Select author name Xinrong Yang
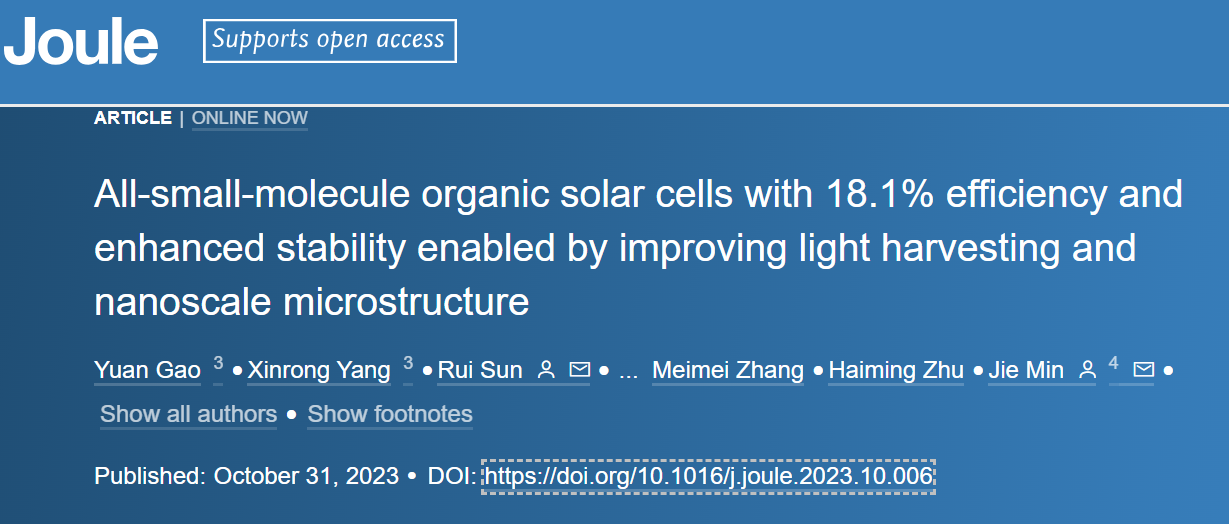1229x524 pixels. click(x=319, y=371)
